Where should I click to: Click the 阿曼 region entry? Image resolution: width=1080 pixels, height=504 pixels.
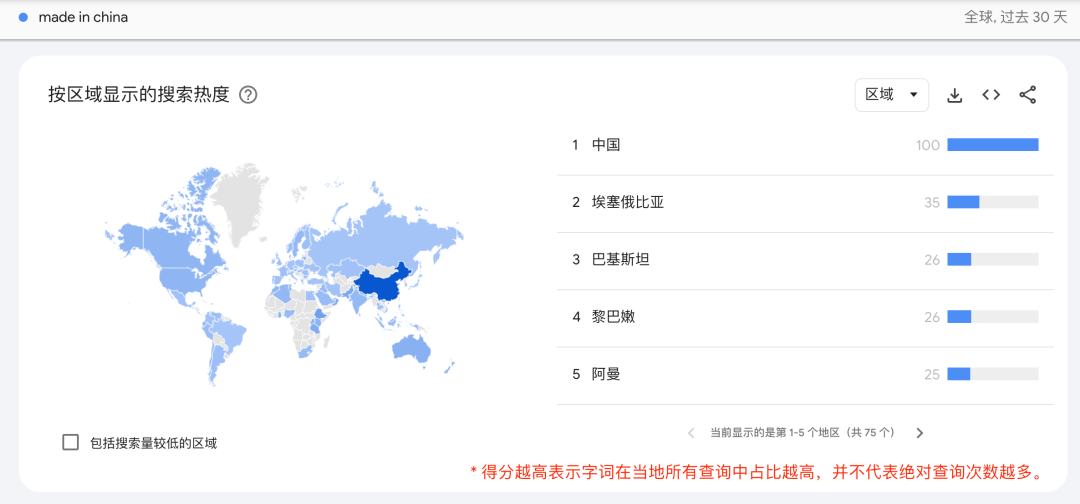tap(606, 374)
